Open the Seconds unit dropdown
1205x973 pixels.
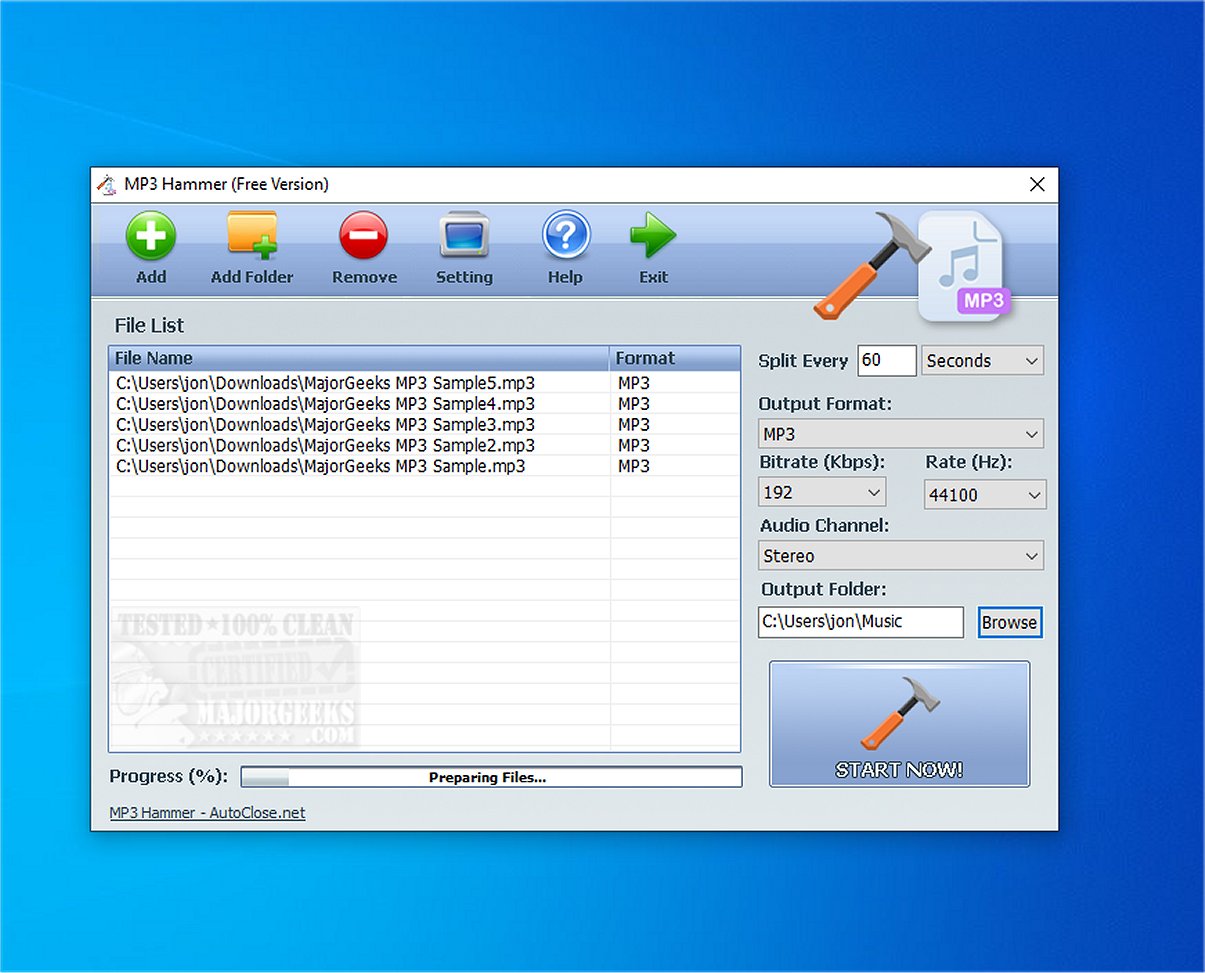(982, 361)
